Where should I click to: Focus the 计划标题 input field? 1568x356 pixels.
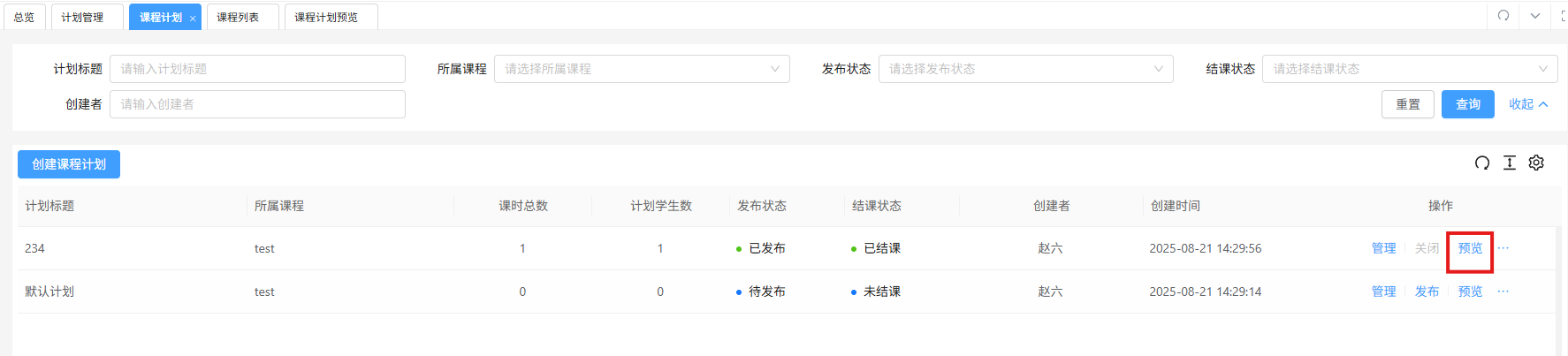click(257, 69)
